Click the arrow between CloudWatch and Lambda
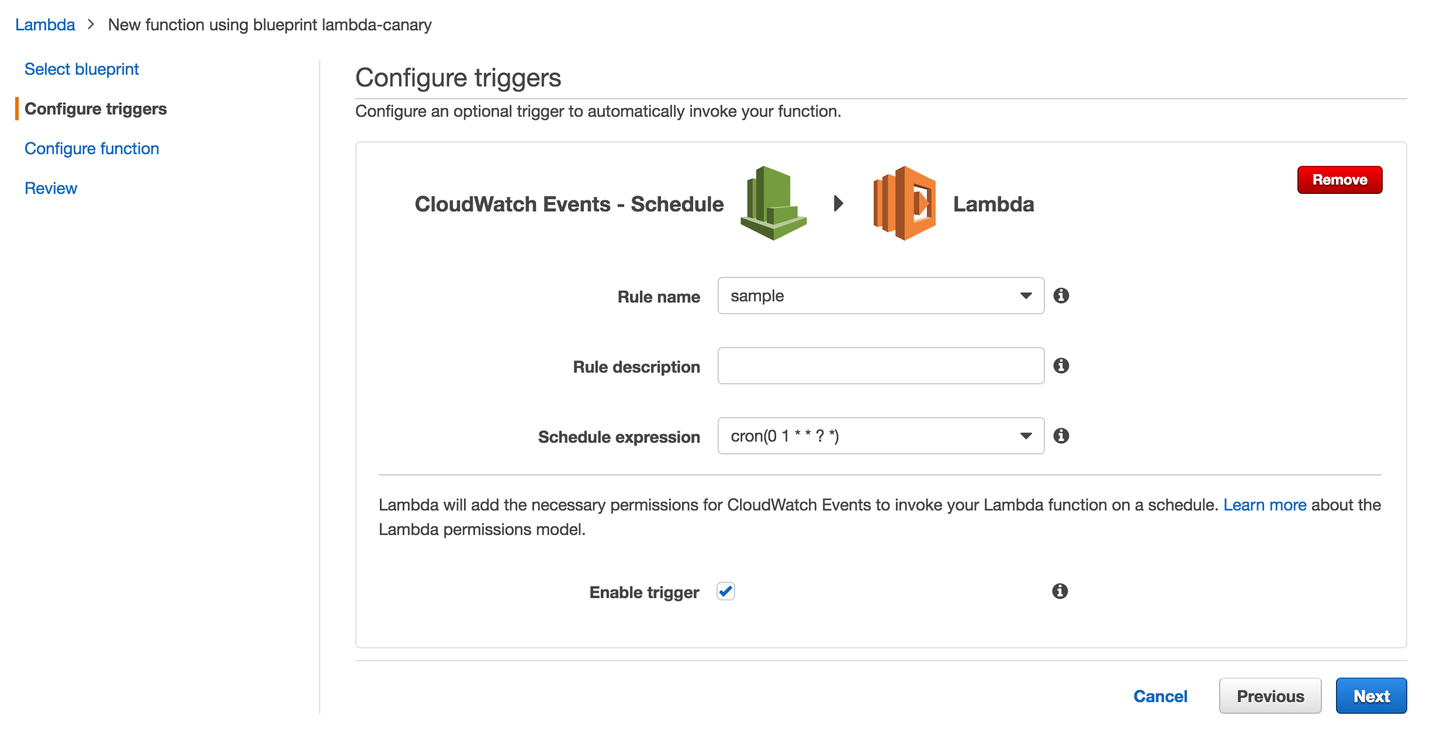 (838, 203)
